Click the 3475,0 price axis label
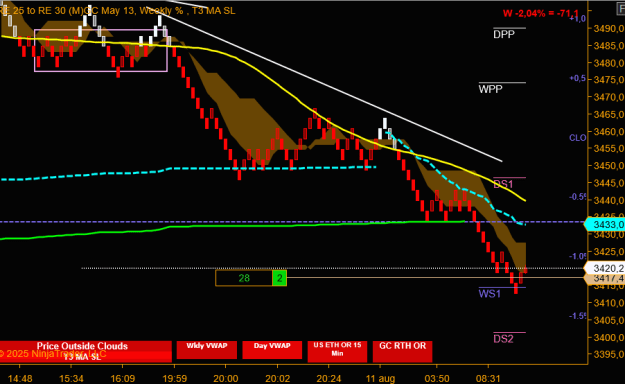Viewport: 625px width, 384px height. (609, 80)
